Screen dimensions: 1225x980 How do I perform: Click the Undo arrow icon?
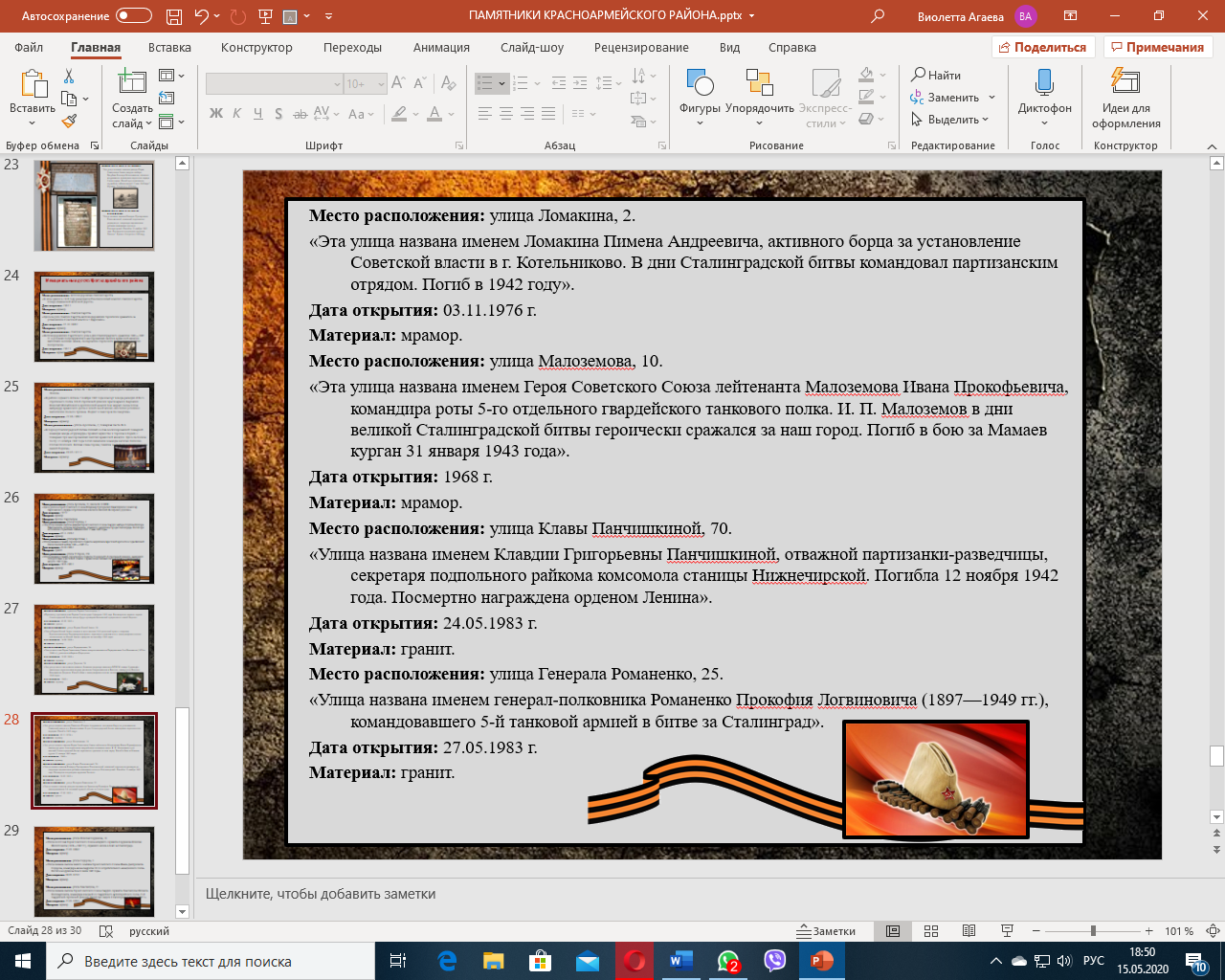coord(201,16)
